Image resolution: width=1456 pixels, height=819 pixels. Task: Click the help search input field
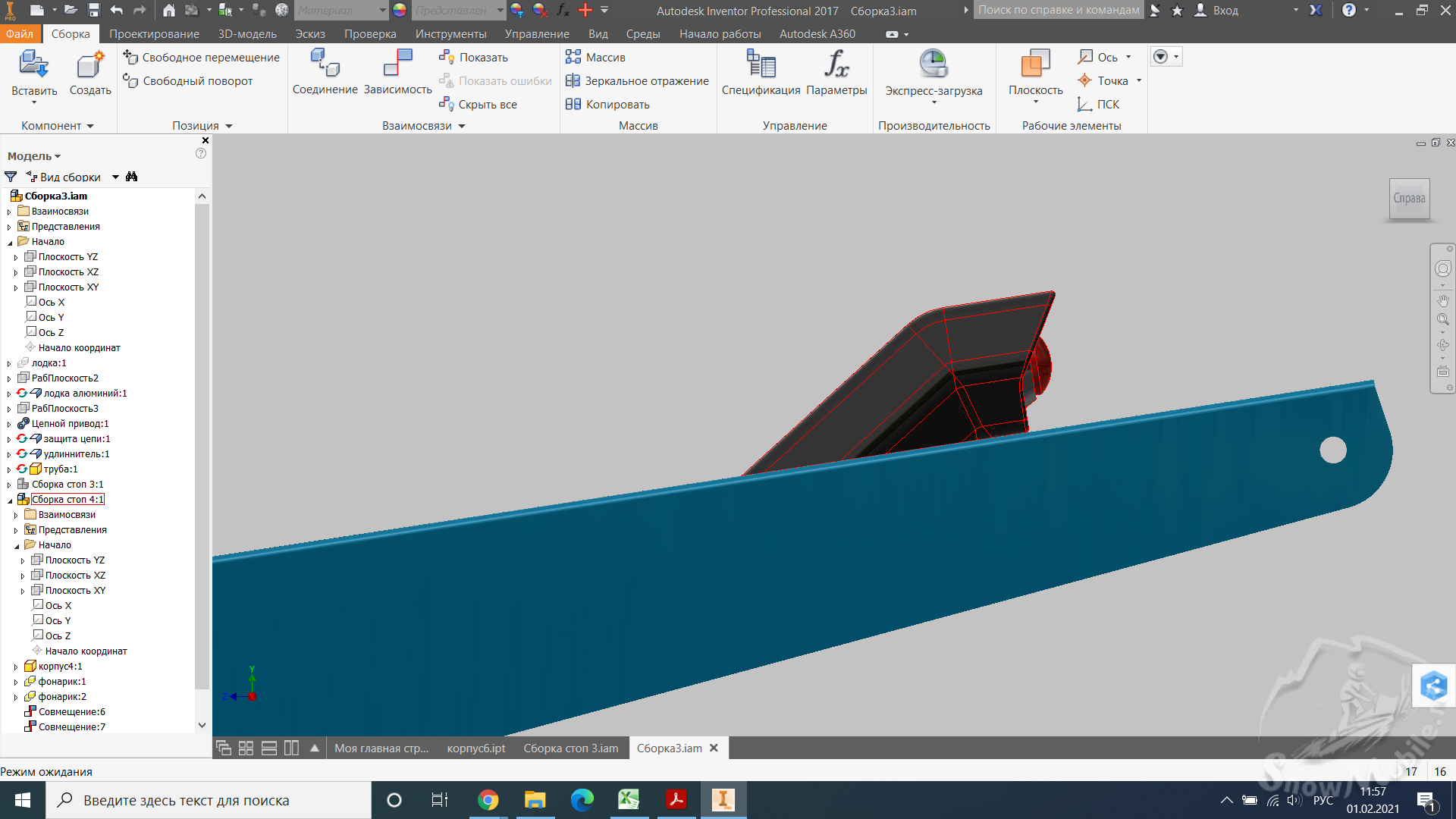tap(1057, 10)
